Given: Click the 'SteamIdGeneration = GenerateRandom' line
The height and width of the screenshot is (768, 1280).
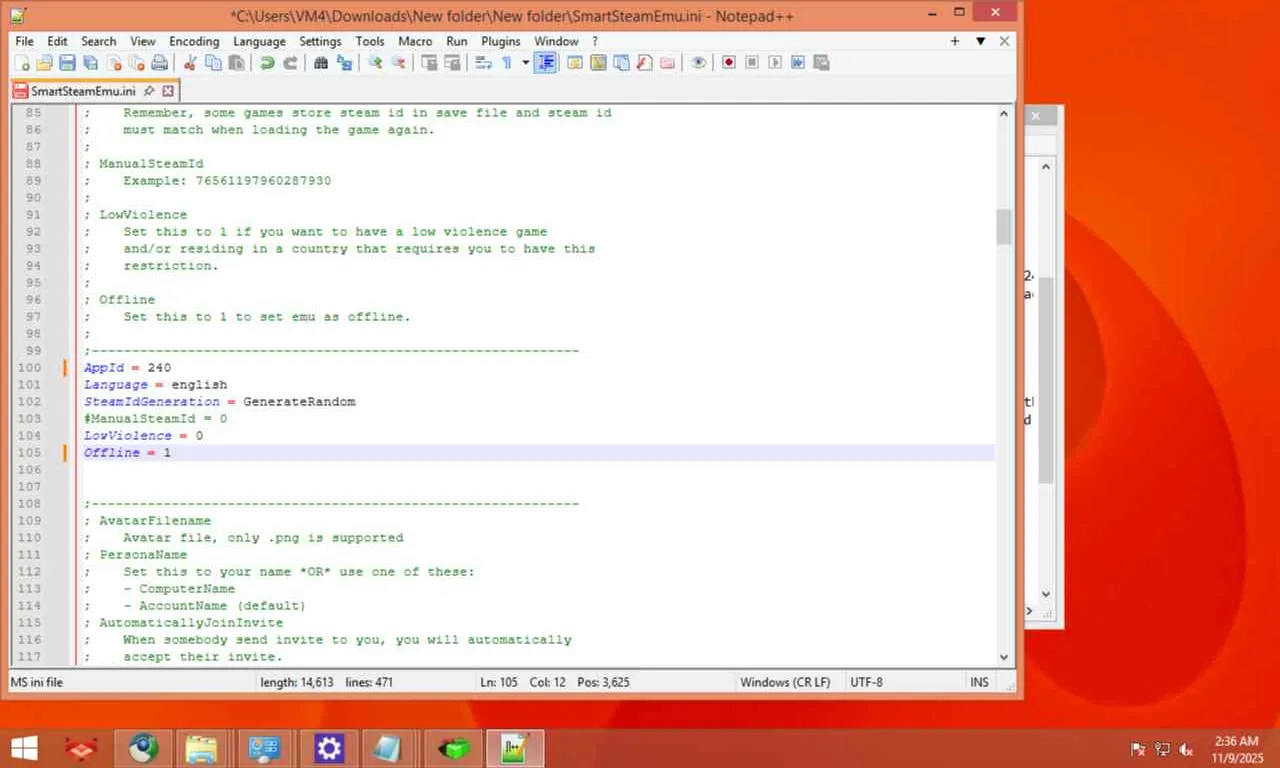Looking at the screenshot, I should click(x=219, y=402).
